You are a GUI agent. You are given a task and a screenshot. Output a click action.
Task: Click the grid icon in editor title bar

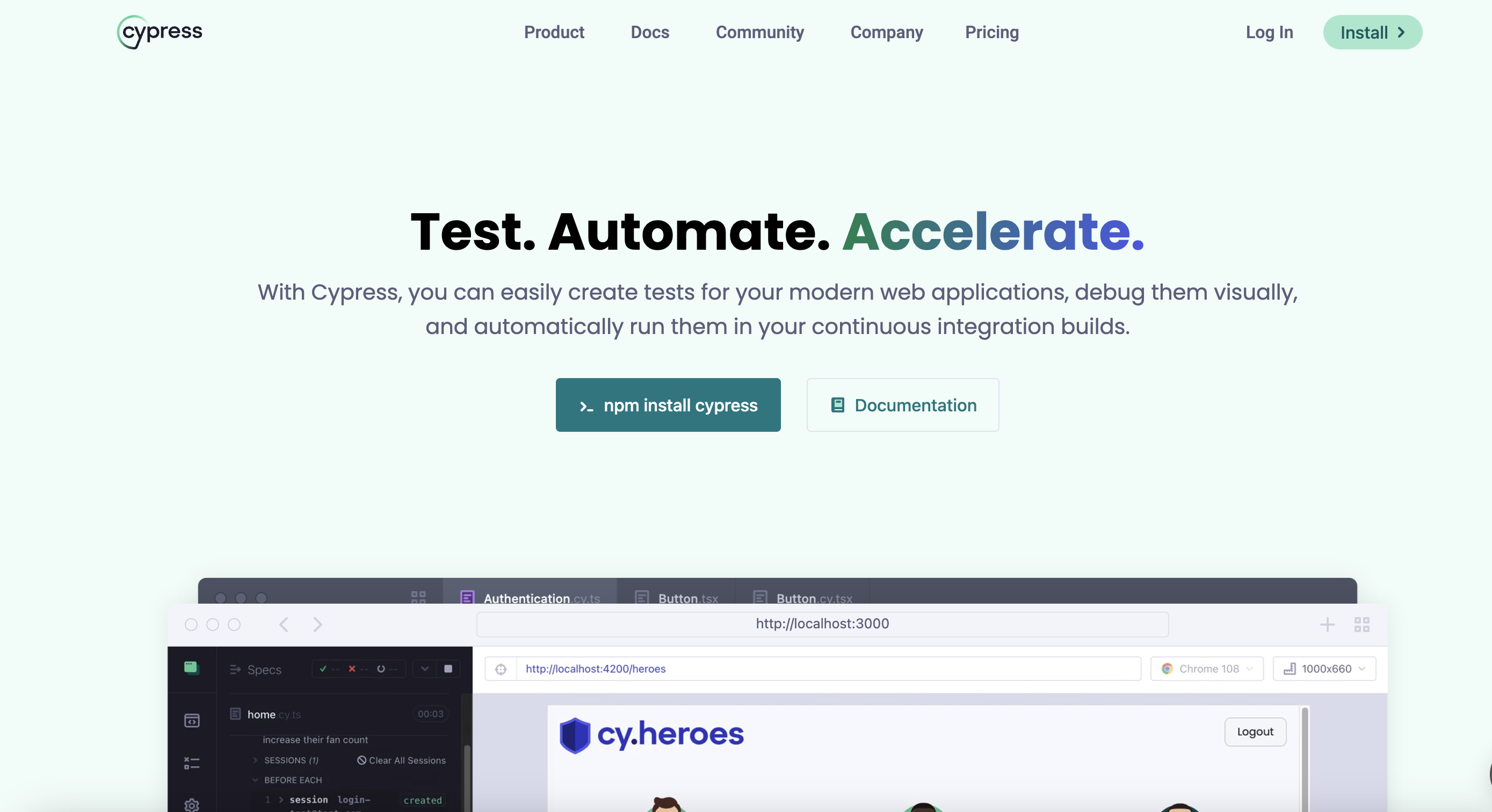tap(418, 597)
